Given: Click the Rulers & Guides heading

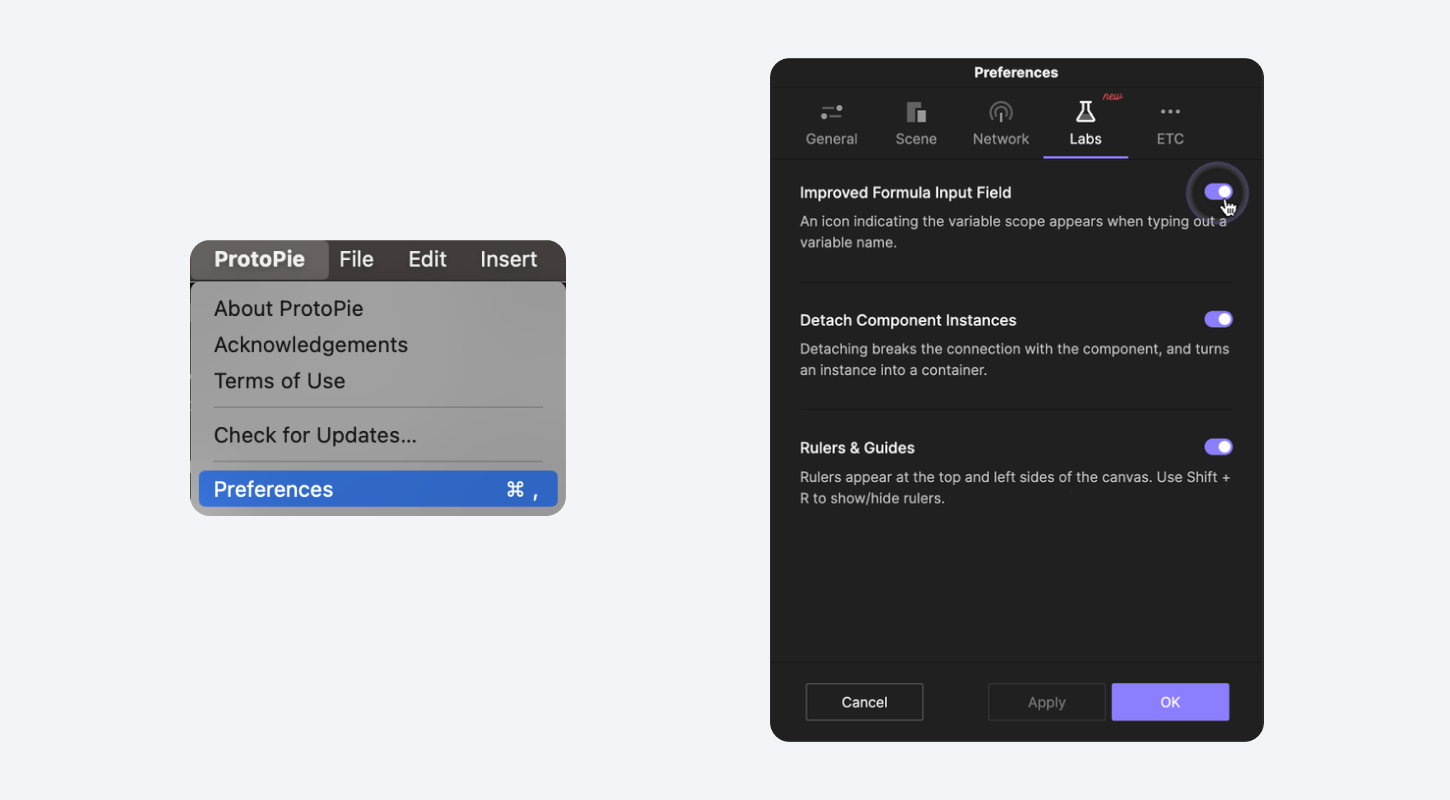Looking at the screenshot, I should coord(857,448).
